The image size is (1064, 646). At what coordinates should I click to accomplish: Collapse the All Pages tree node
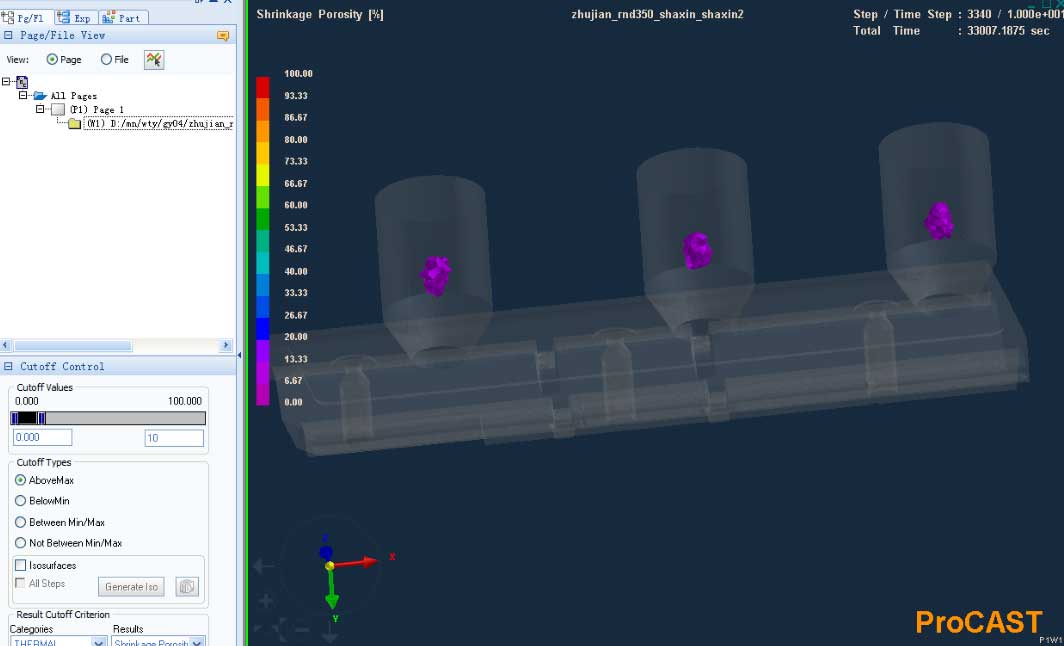click(x=23, y=96)
